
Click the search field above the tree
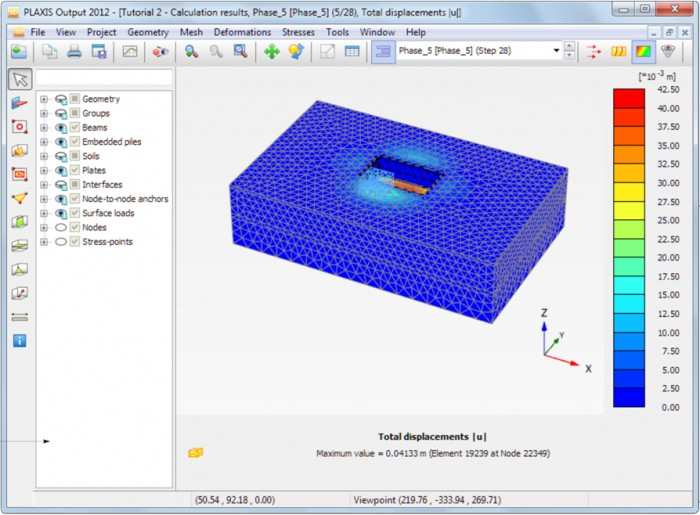(x=104, y=78)
